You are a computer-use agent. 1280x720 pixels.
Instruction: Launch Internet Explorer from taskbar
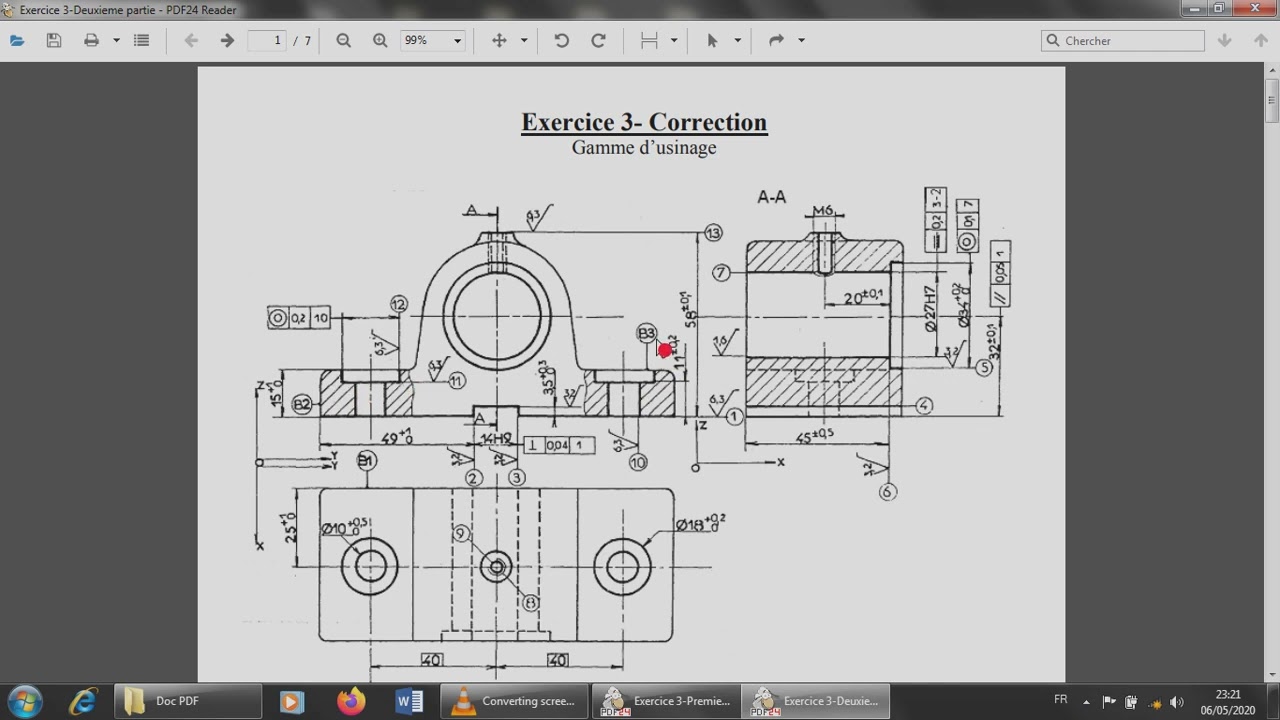(x=83, y=701)
